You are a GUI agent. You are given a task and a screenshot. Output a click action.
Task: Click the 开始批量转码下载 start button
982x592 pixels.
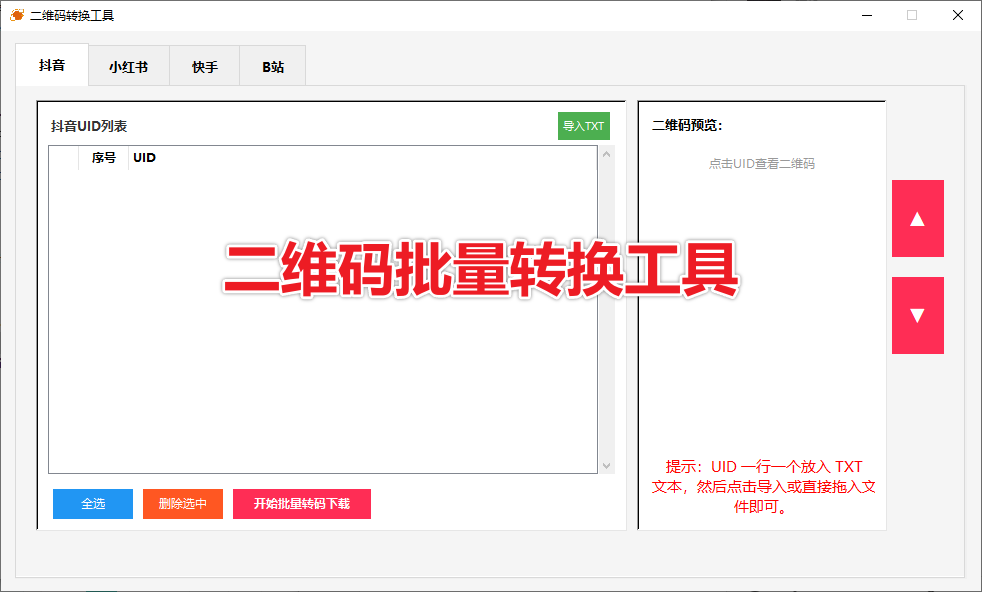tap(301, 504)
